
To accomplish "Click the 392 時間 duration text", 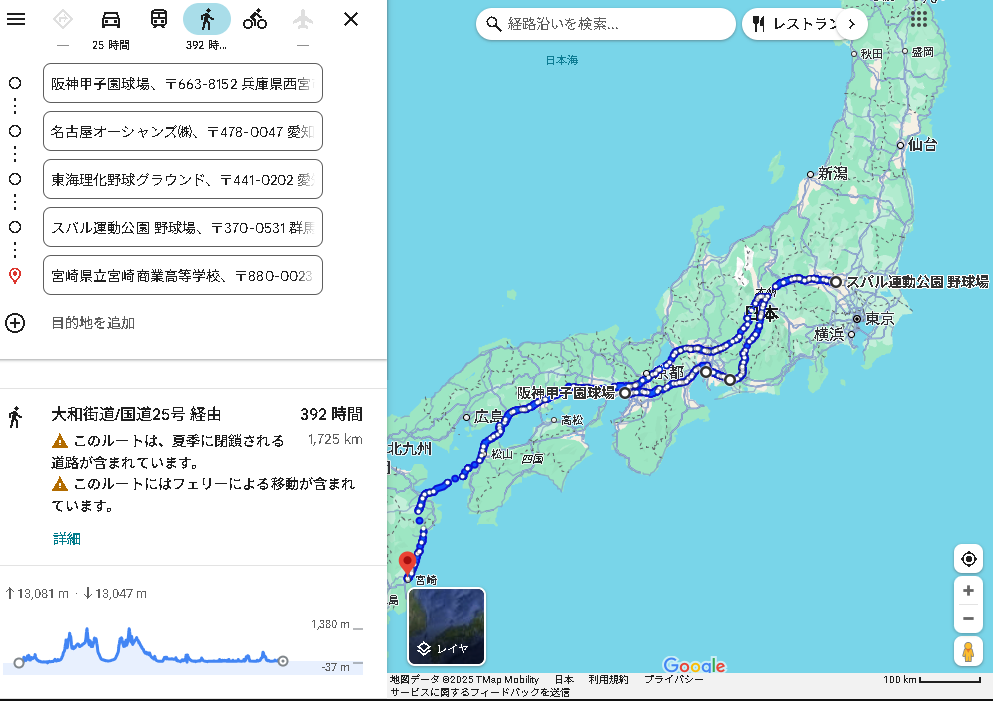I will 331,414.
